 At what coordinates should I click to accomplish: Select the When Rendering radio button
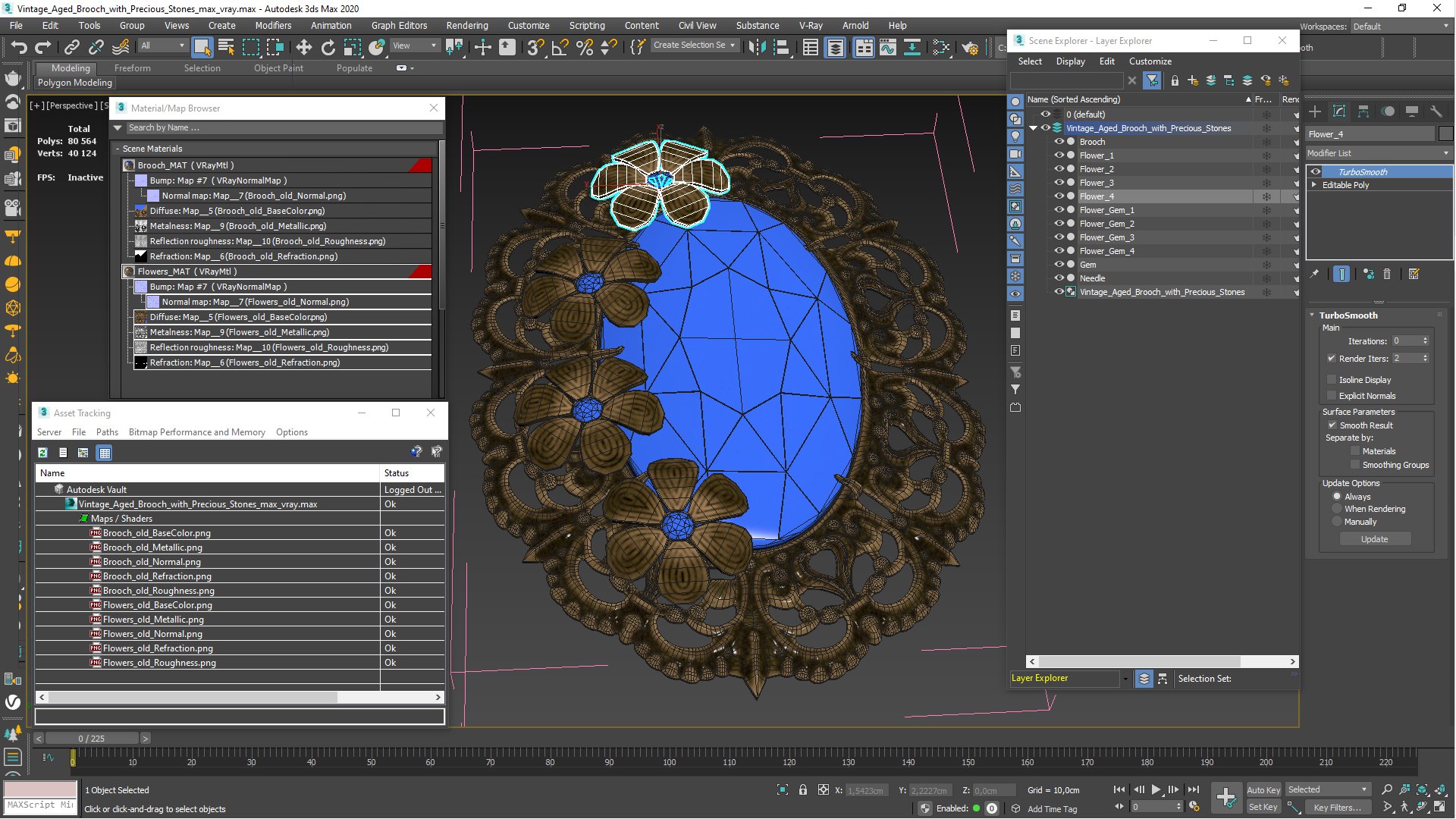[1337, 509]
